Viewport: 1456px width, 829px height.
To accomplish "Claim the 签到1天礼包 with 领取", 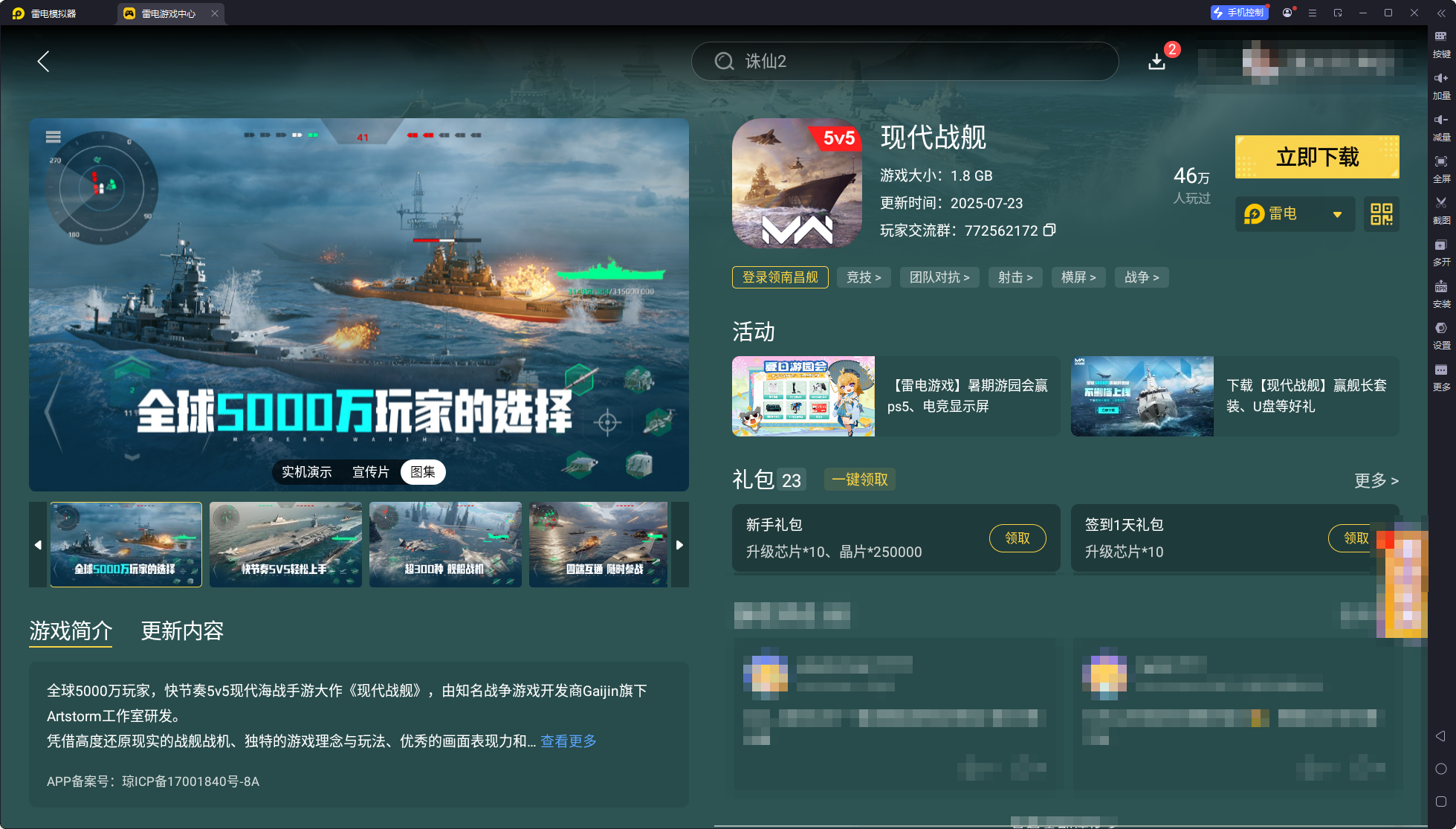I will [1355, 538].
